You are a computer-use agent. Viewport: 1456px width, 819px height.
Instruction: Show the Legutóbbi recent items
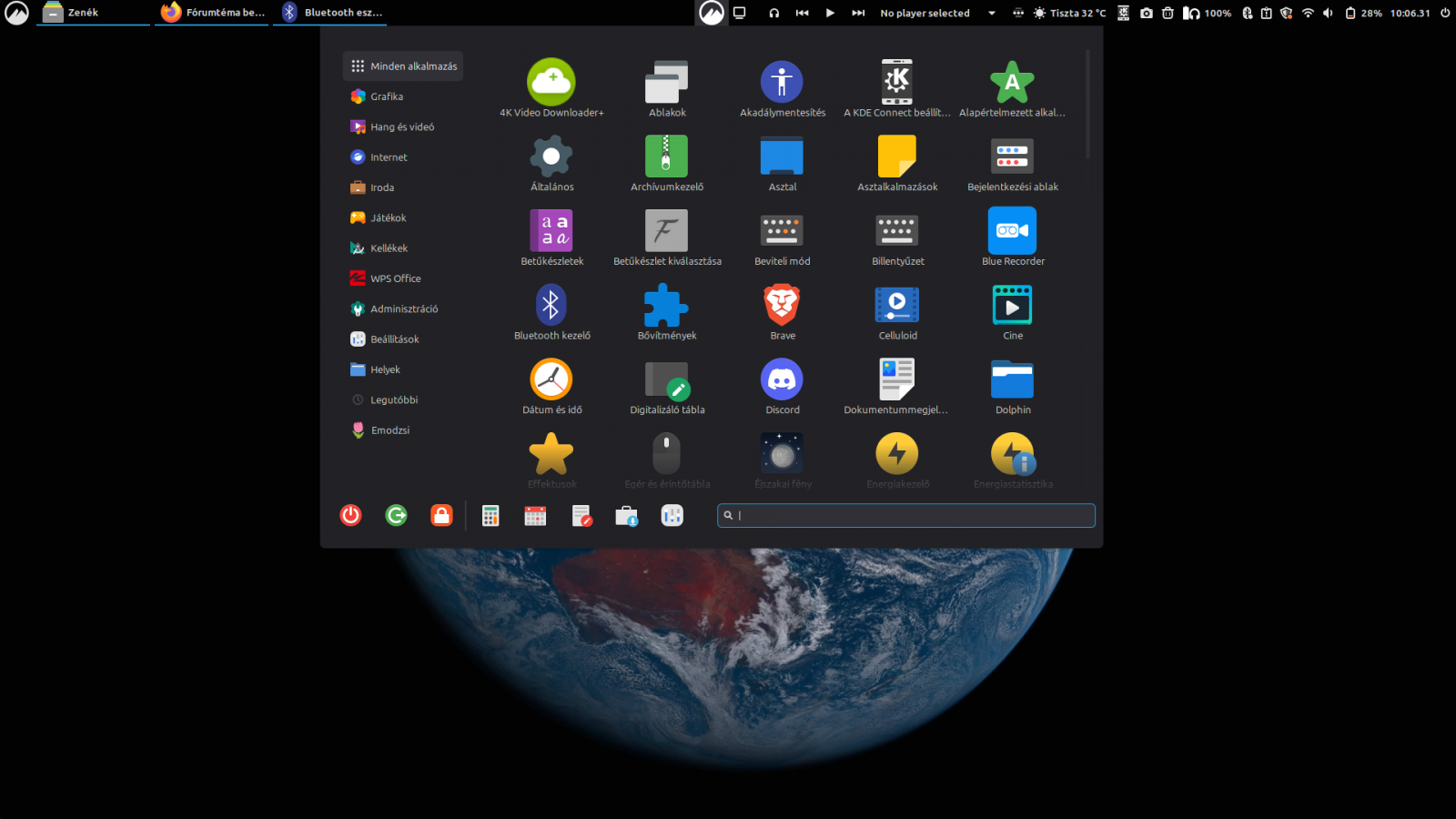[403, 400]
